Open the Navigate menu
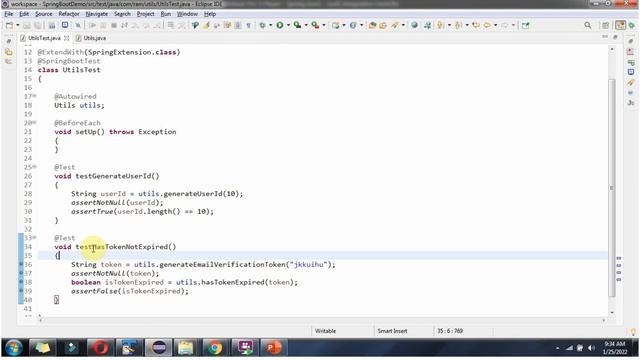This screenshot has width=640, height=360. point(97,14)
